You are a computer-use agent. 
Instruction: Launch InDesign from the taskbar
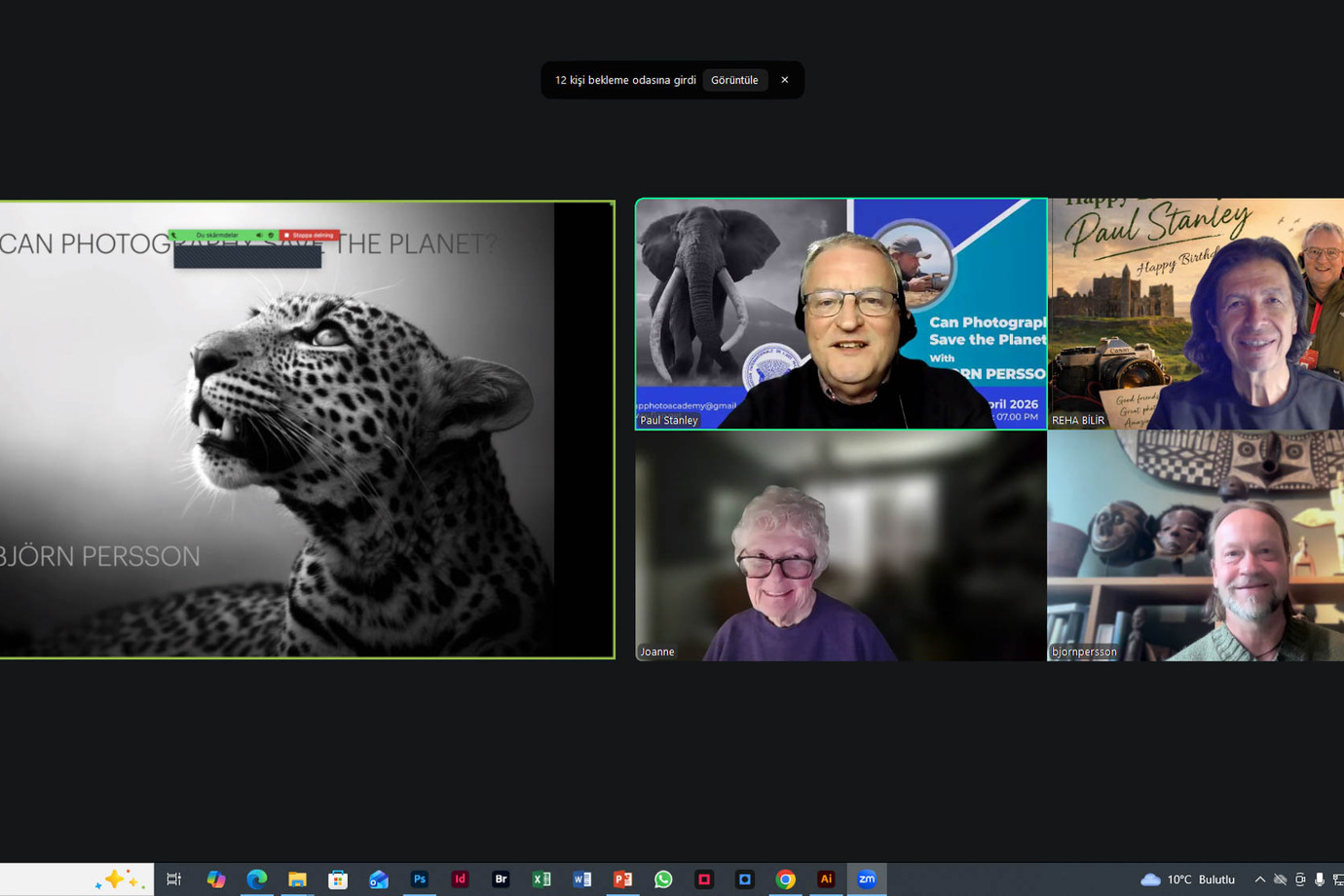point(460,879)
